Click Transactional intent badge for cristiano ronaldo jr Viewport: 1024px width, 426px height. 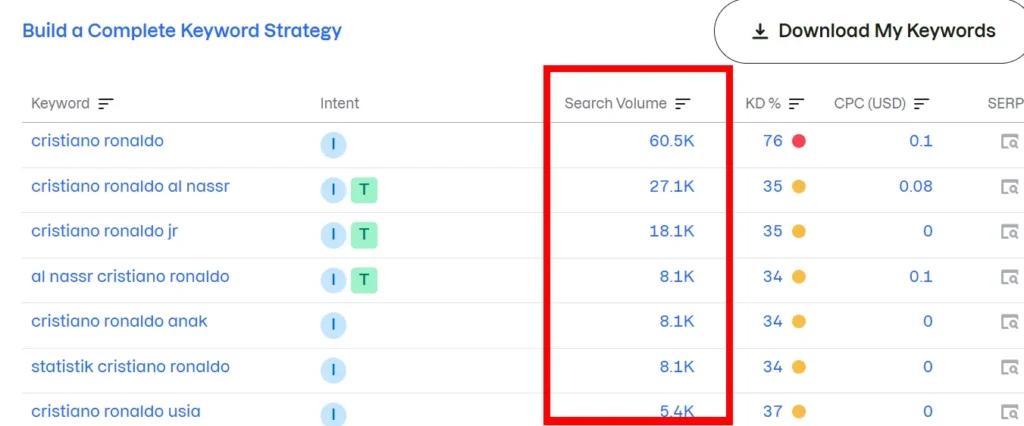[x=364, y=235]
